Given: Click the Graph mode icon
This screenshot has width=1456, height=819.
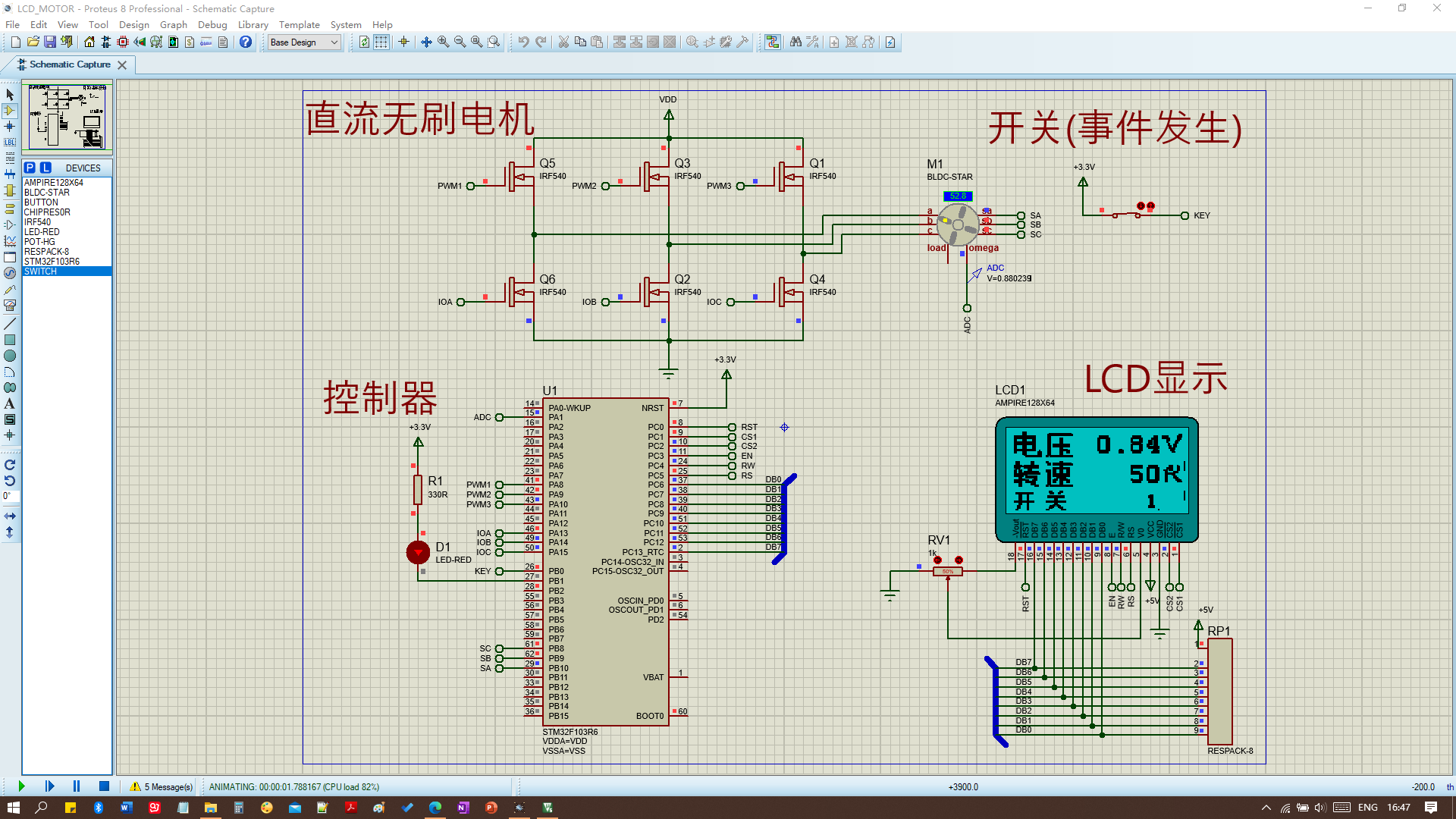Looking at the screenshot, I should [10, 241].
